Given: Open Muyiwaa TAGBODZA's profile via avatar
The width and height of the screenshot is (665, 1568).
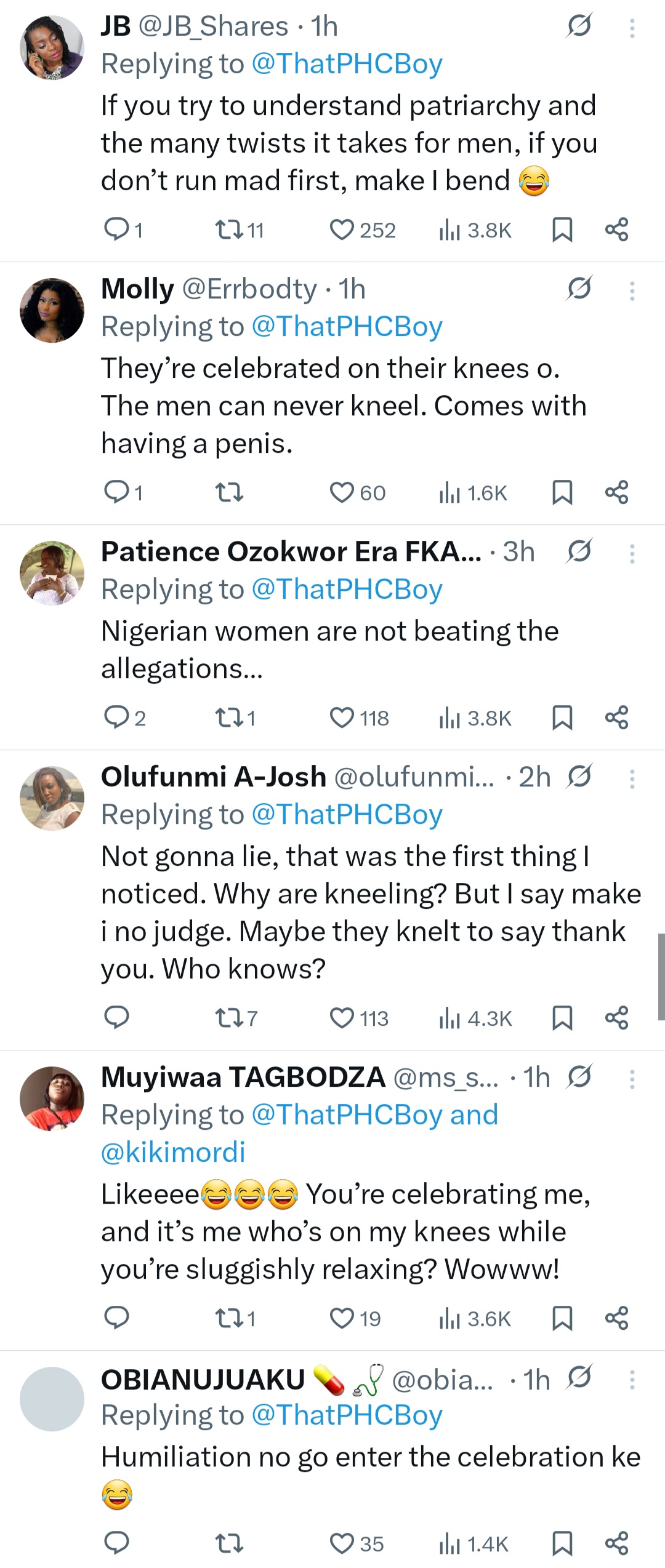Looking at the screenshot, I should tap(52, 1098).
